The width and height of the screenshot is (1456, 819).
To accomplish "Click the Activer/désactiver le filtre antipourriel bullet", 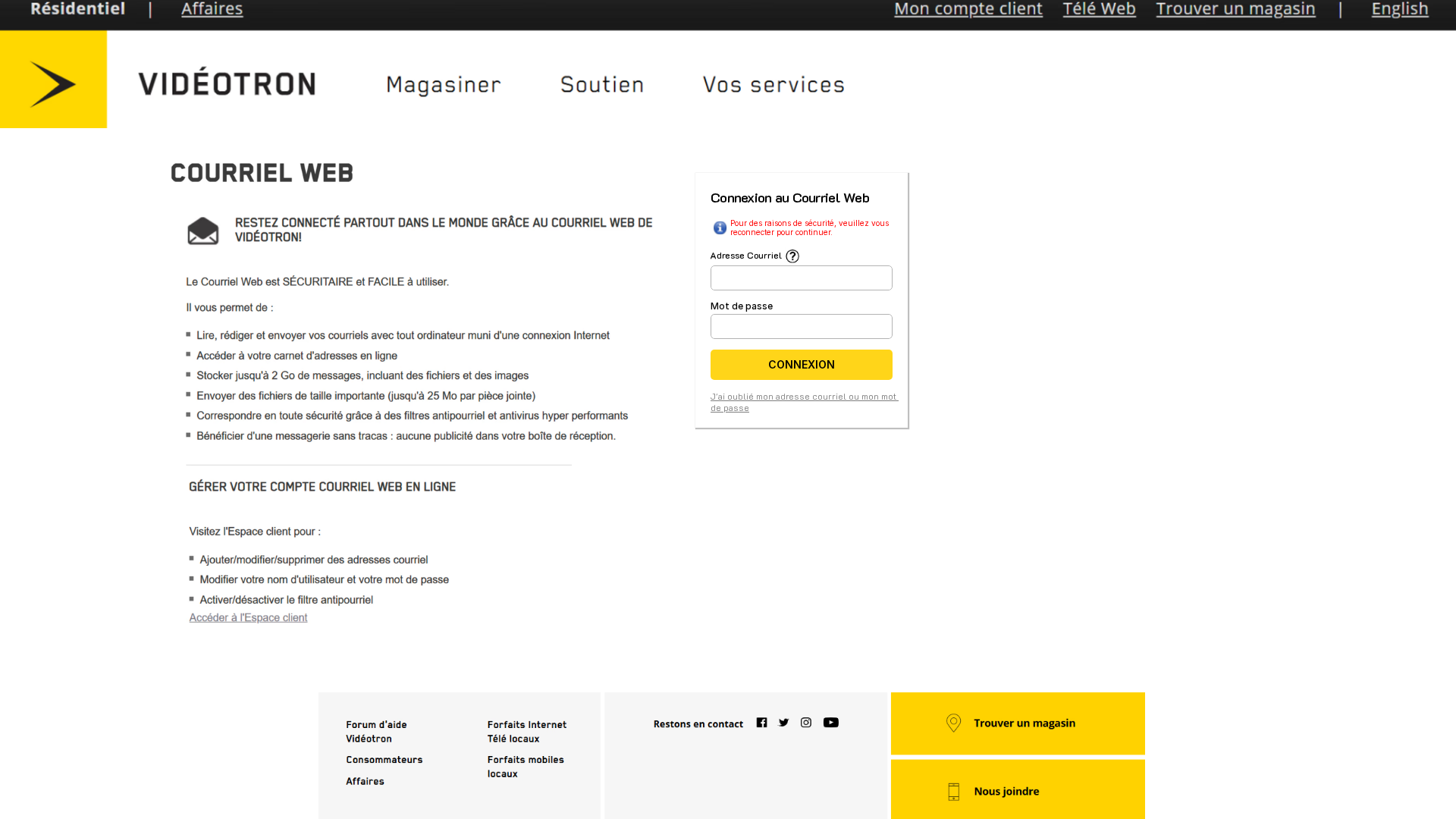I will [286, 600].
